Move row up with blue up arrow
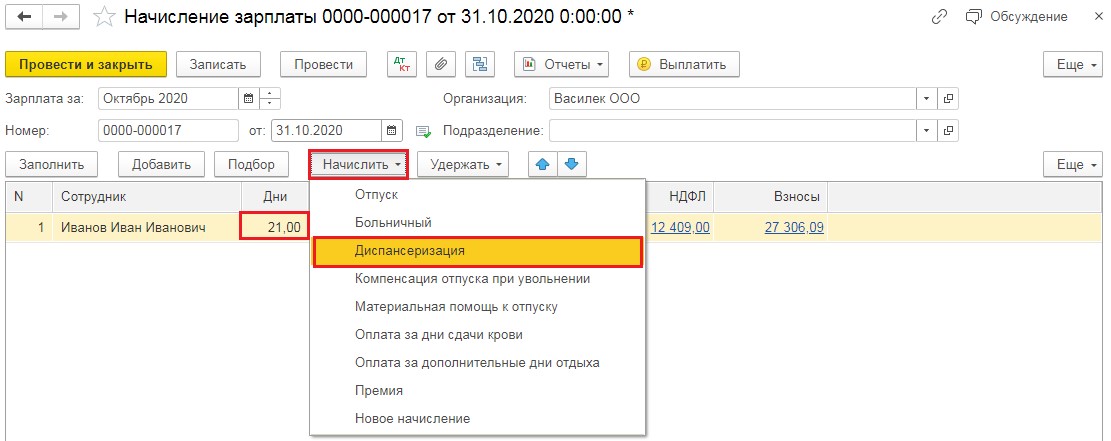 (x=543, y=164)
